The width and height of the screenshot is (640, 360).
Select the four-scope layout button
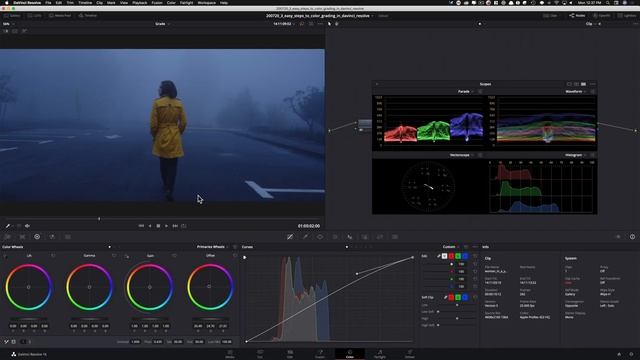point(583,84)
